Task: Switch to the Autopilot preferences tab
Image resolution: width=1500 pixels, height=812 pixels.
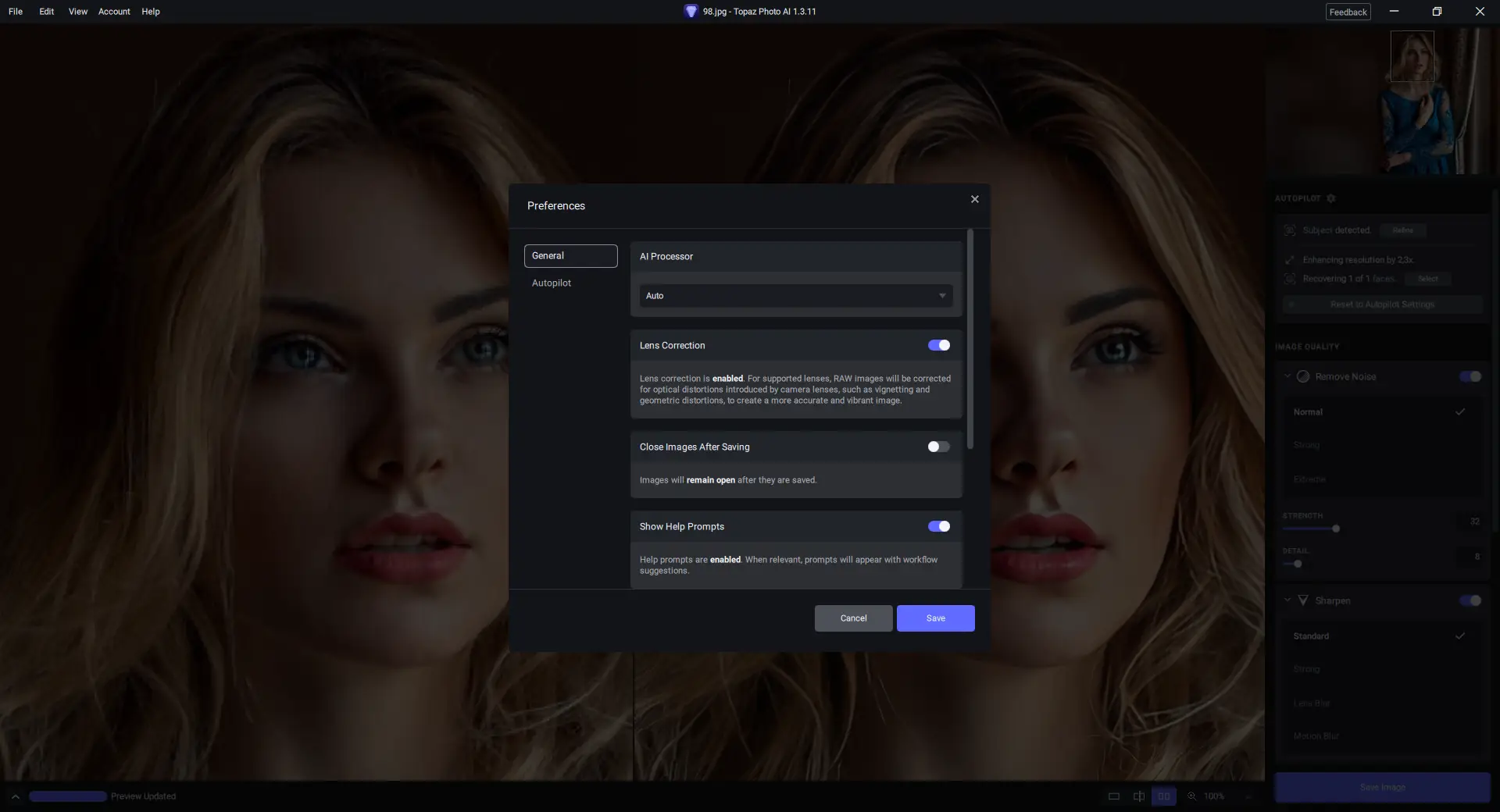Action: [552, 283]
